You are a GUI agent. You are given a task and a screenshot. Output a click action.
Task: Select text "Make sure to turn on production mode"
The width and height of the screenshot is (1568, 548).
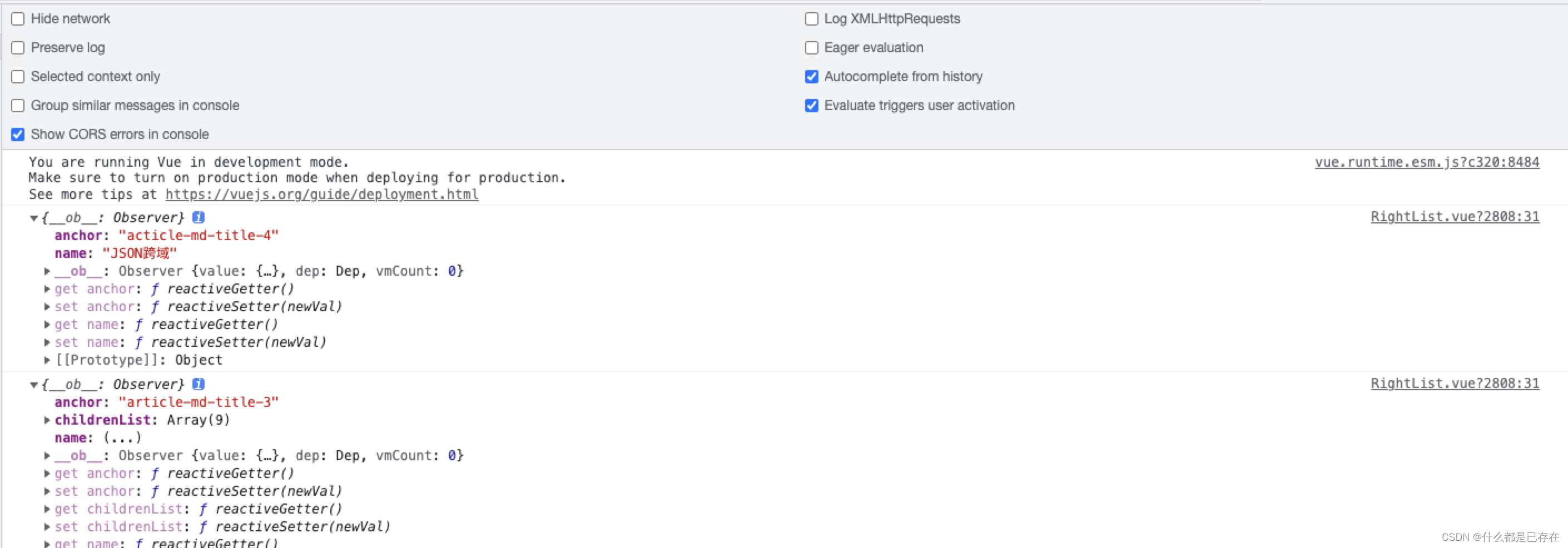[173, 178]
